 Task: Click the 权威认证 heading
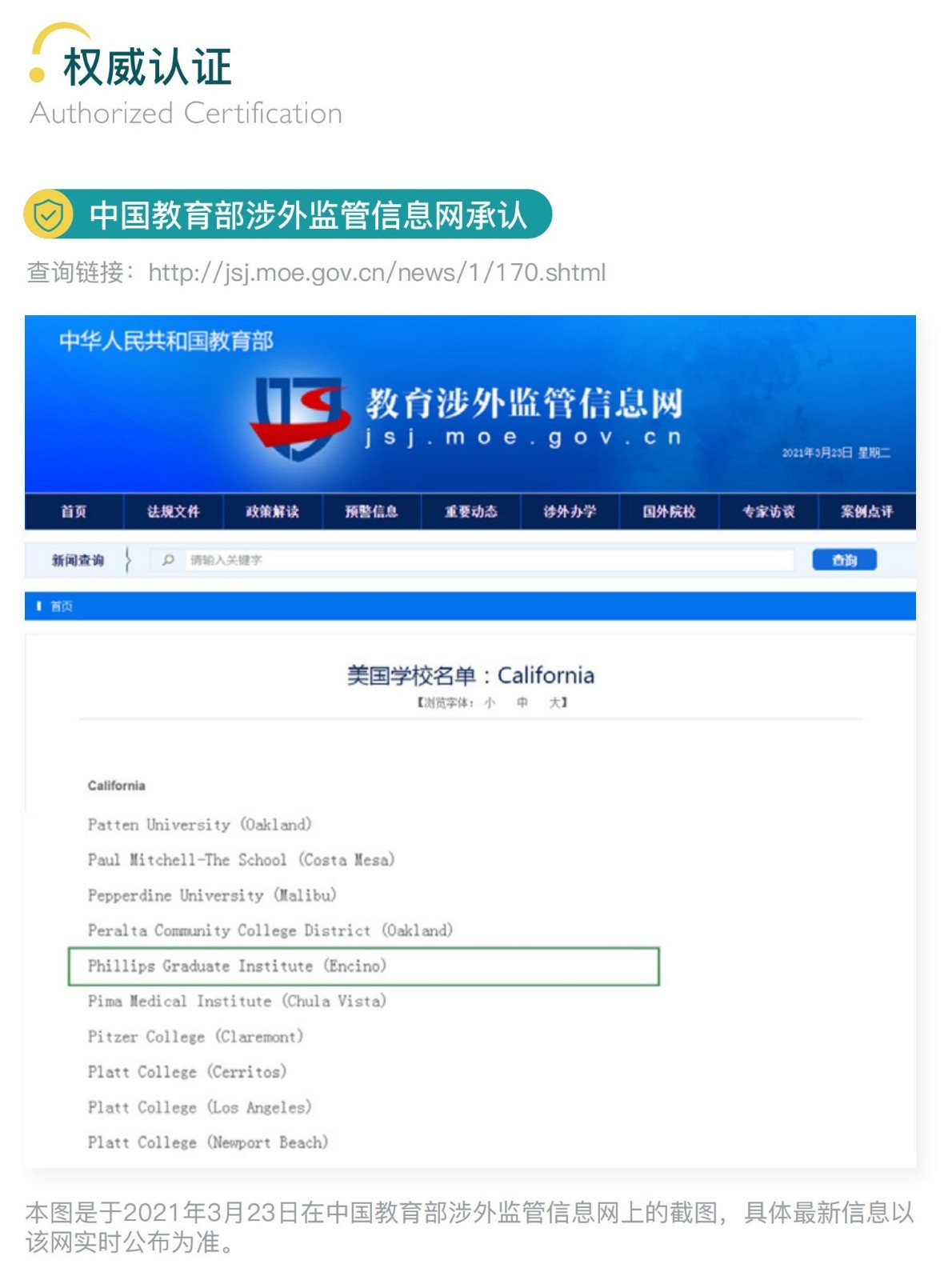click(x=148, y=66)
